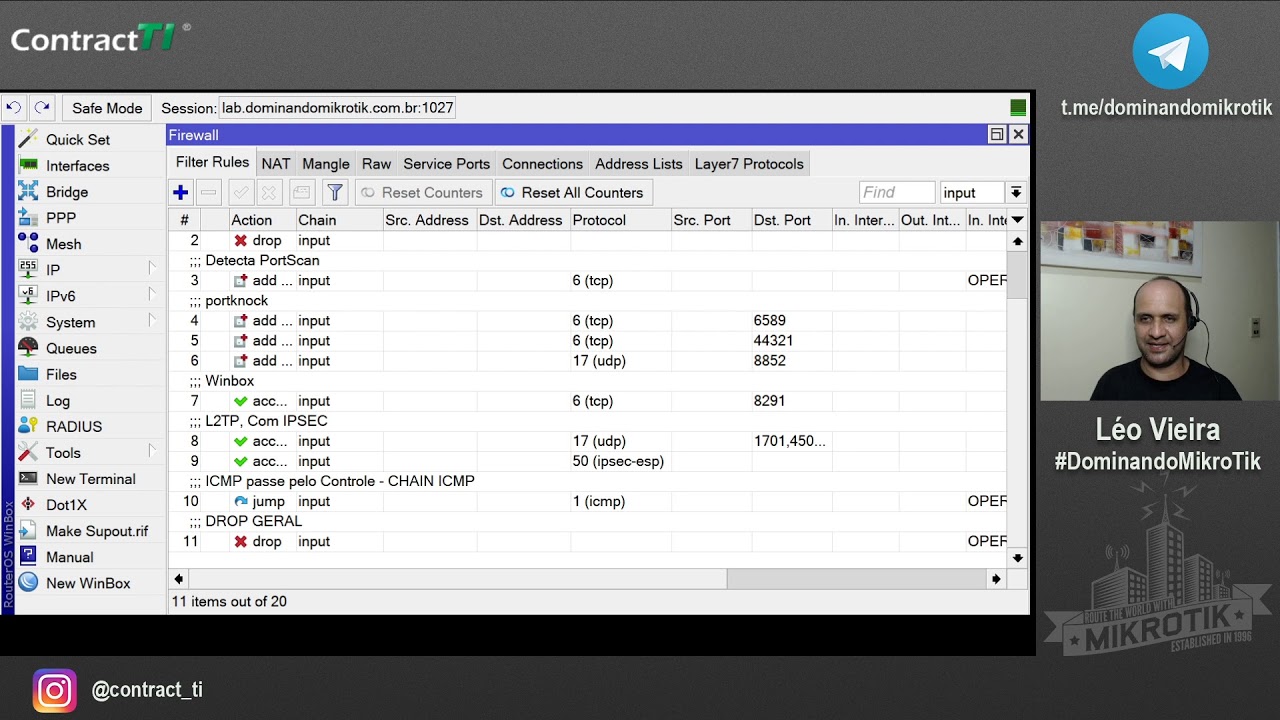Expand the System submenu arrow

(152, 320)
